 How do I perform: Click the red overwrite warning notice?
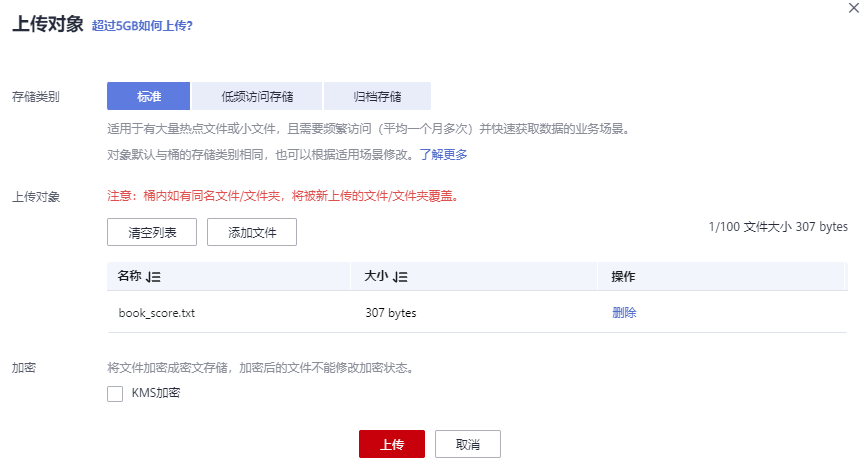click(x=283, y=196)
